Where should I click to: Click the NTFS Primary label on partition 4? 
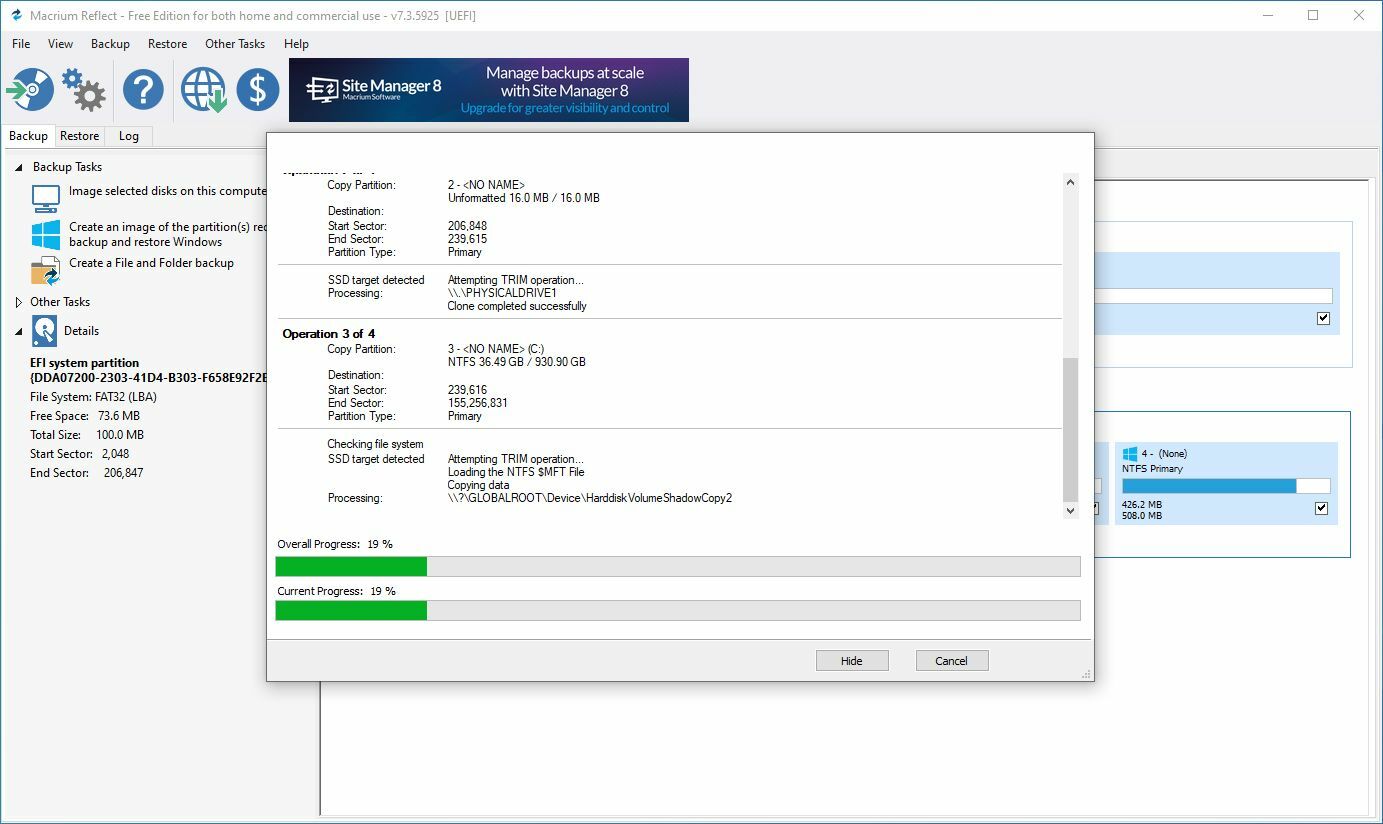1152,468
